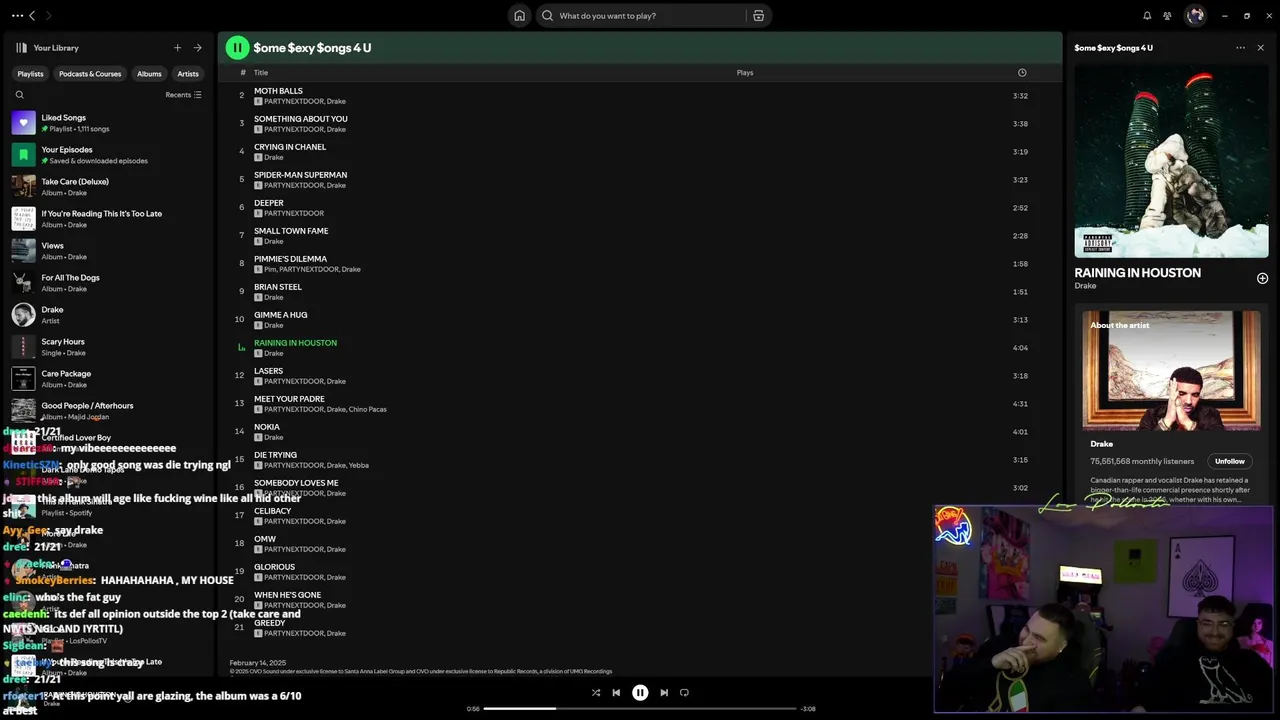Filter library by Podcasts & Courses

(90, 74)
